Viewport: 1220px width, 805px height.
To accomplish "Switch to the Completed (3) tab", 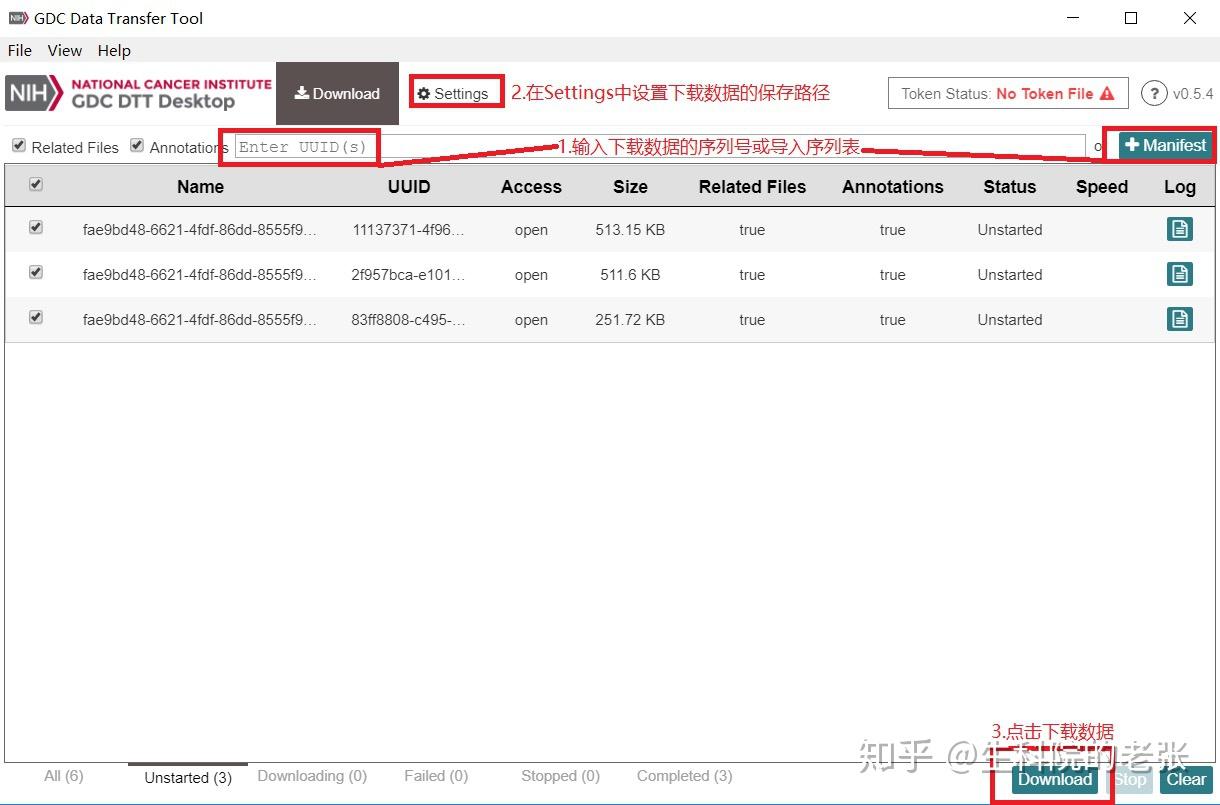I will pyautogui.click(x=683, y=775).
